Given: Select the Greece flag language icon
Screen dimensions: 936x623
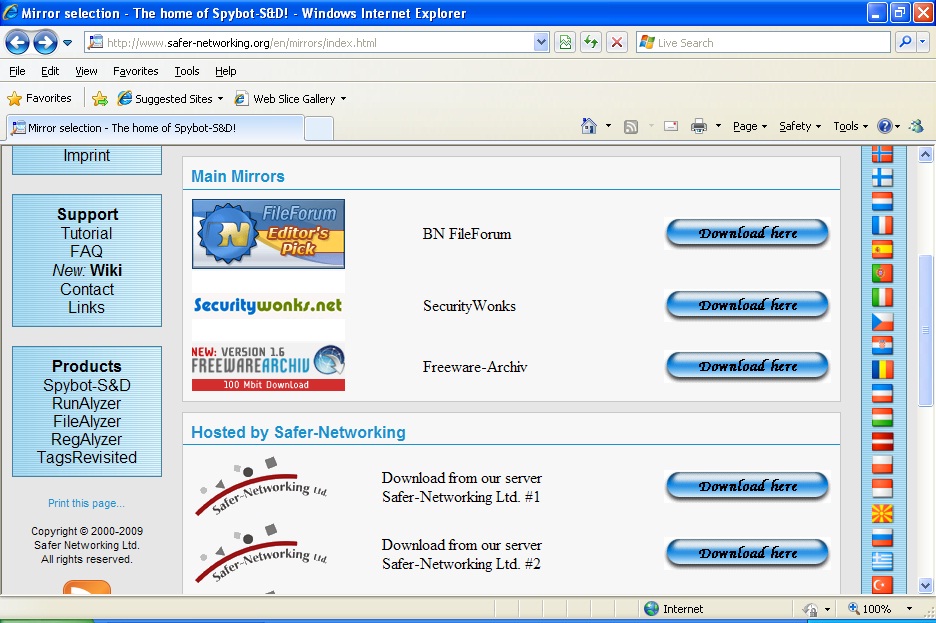Looking at the screenshot, I should coord(882,561).
